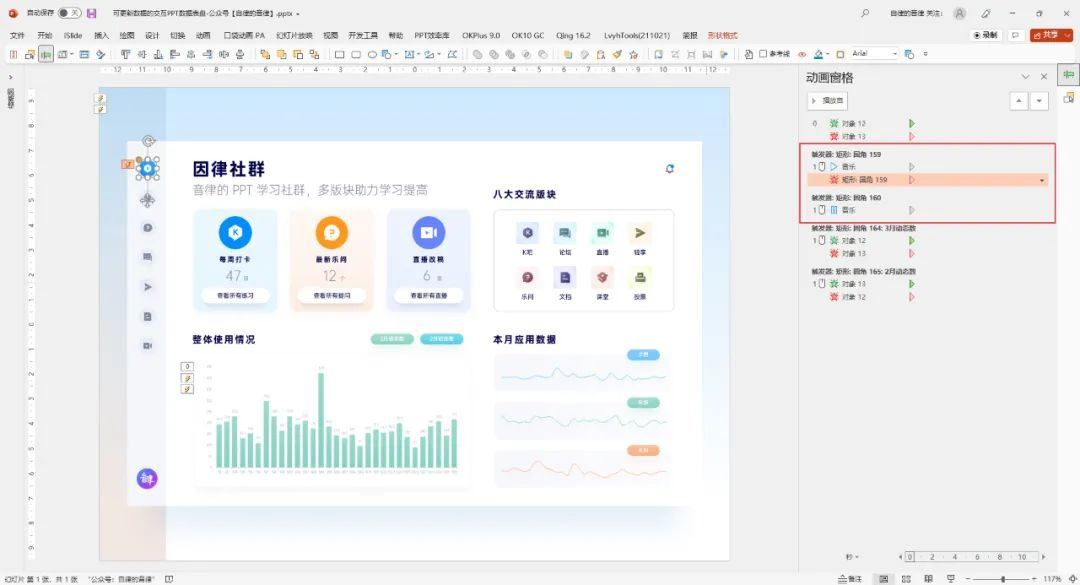Screen dimensions: 1080x585
Task: Click the purple Save icon in title bar
Action: 92,13
